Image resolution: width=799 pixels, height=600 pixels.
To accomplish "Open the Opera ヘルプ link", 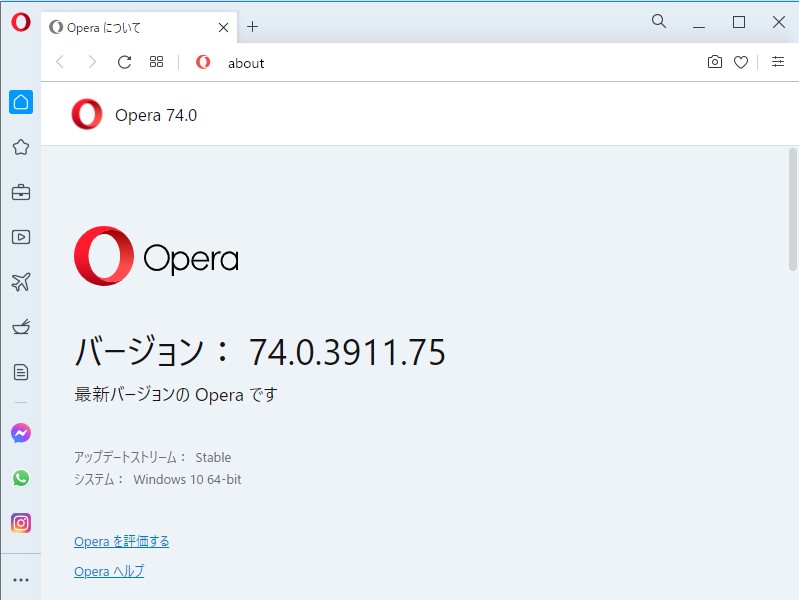I will 109,571.
